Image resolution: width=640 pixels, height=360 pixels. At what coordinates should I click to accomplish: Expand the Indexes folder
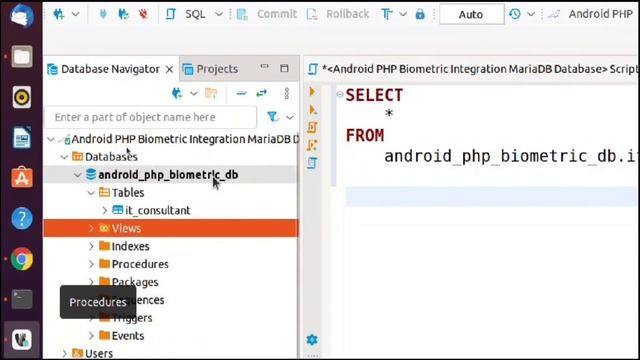pos(91,247)
